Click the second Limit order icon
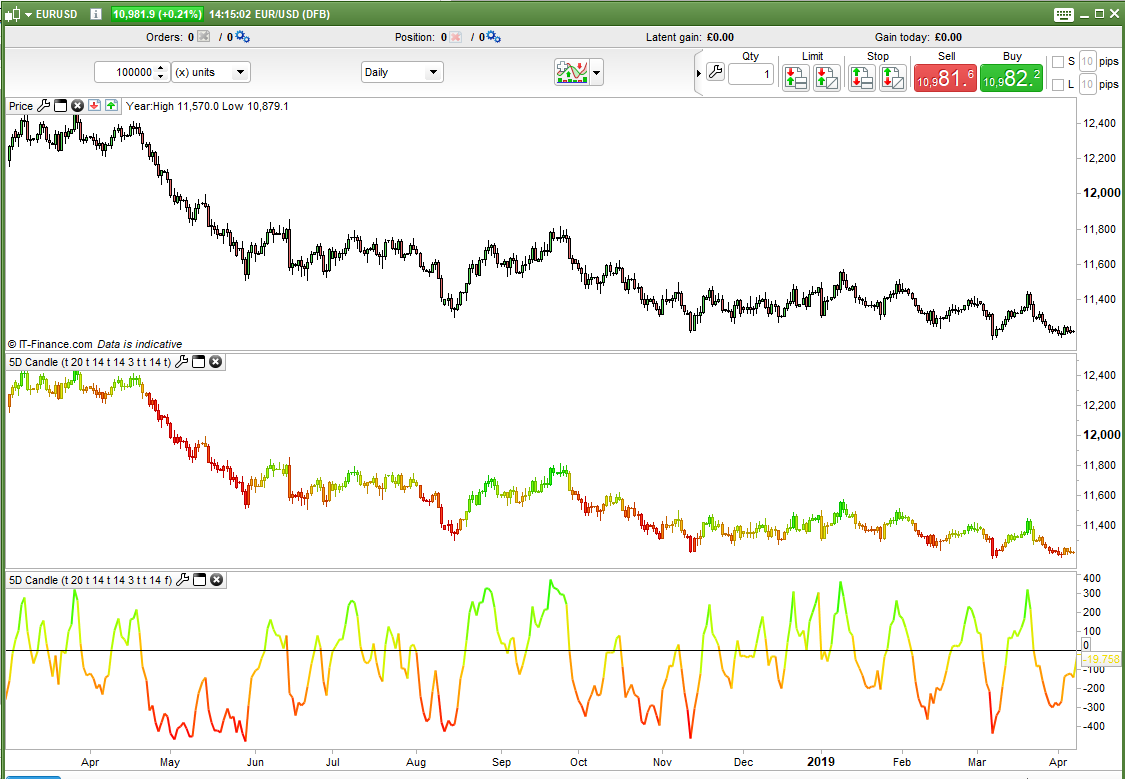Screen dimensions: 1125x779 click(827, 77)
